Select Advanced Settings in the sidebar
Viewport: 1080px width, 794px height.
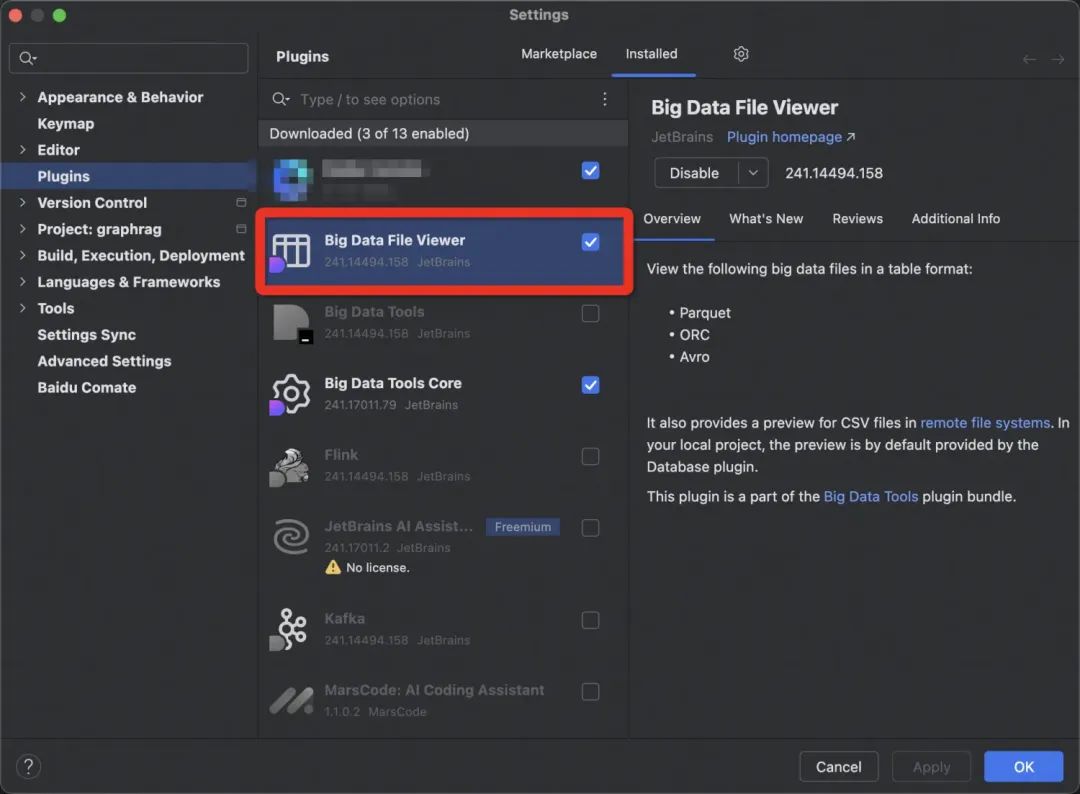[x=104, y=361]
